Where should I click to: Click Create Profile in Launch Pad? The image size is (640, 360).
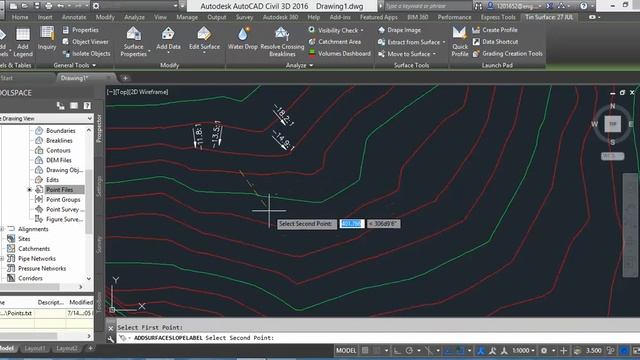click(x=495, y=30)
